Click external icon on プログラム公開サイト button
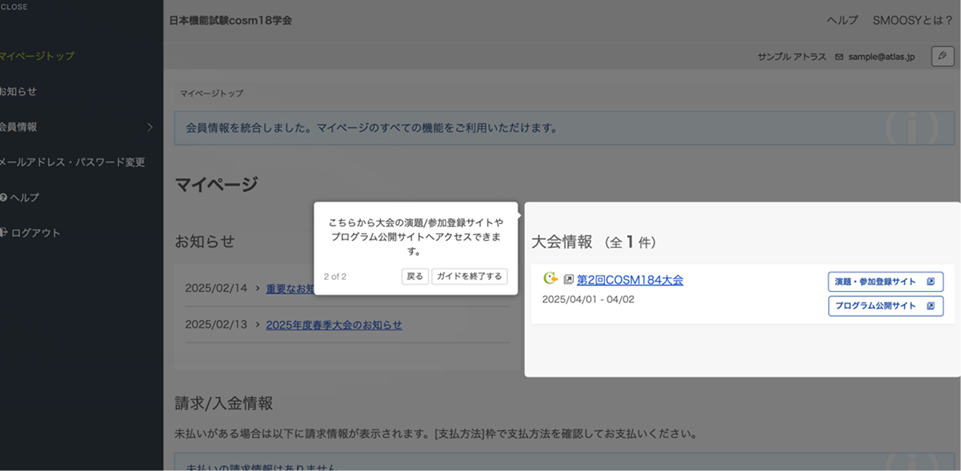The height and width of the screenshot is (471, 961). 931,305
